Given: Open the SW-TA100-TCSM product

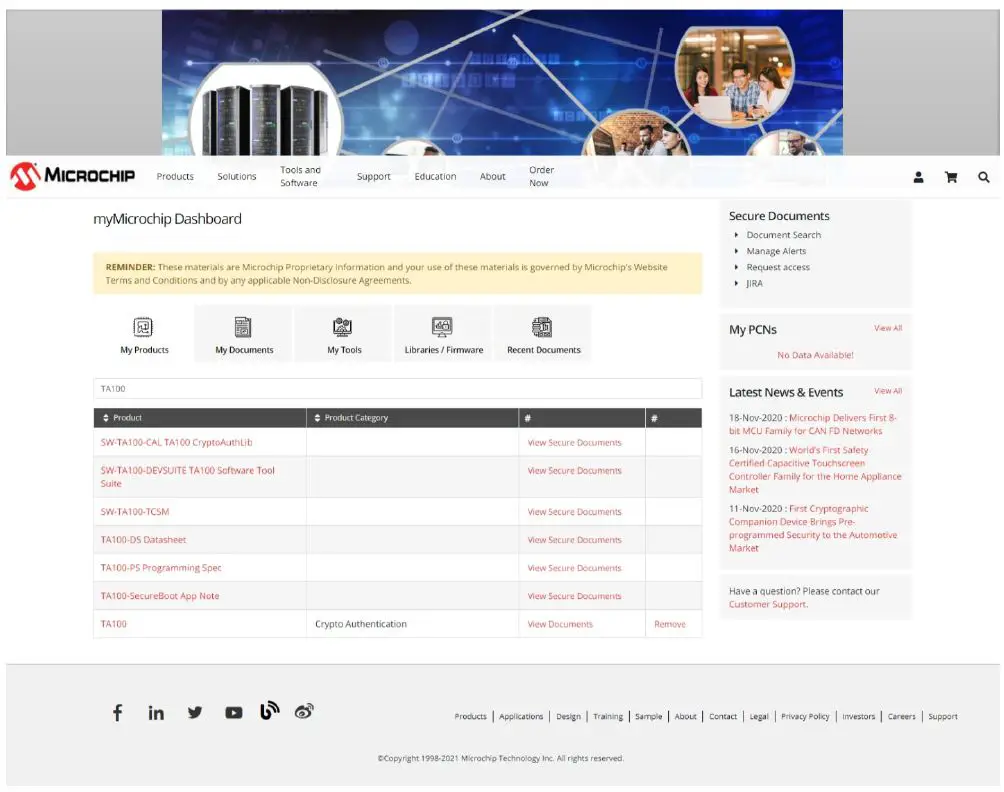Looking at the screenshot, I should [134, 512].
